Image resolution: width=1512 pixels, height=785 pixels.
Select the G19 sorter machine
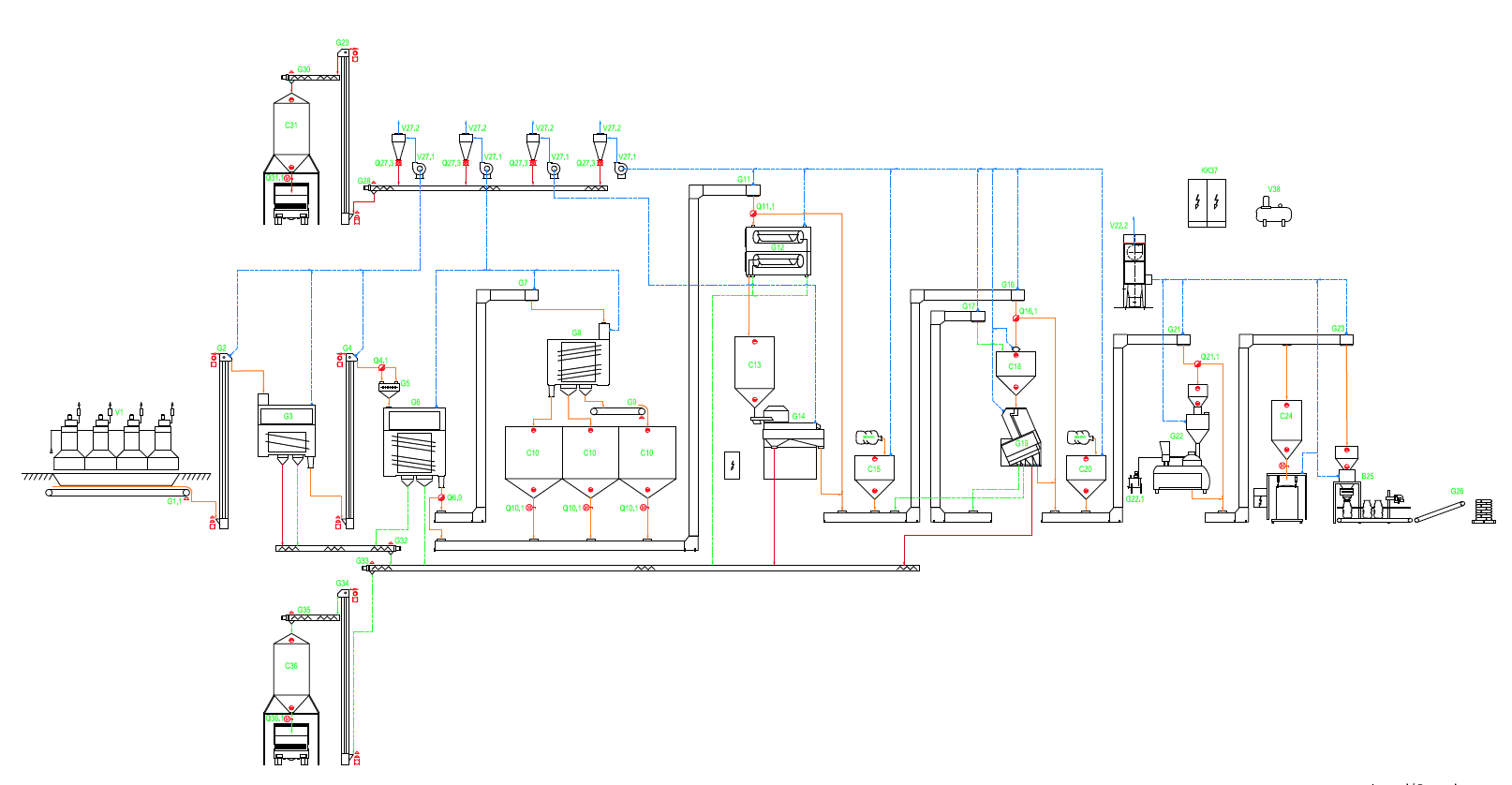[1019, 440]
